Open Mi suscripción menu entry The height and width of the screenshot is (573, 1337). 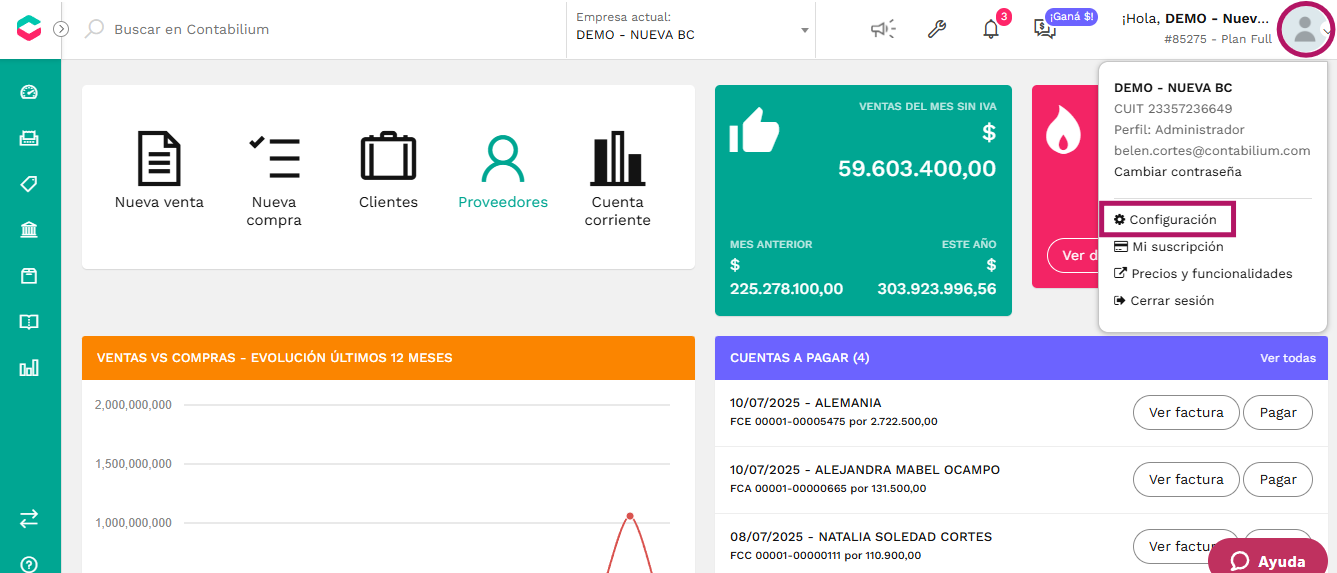[x=1169, y=247]
